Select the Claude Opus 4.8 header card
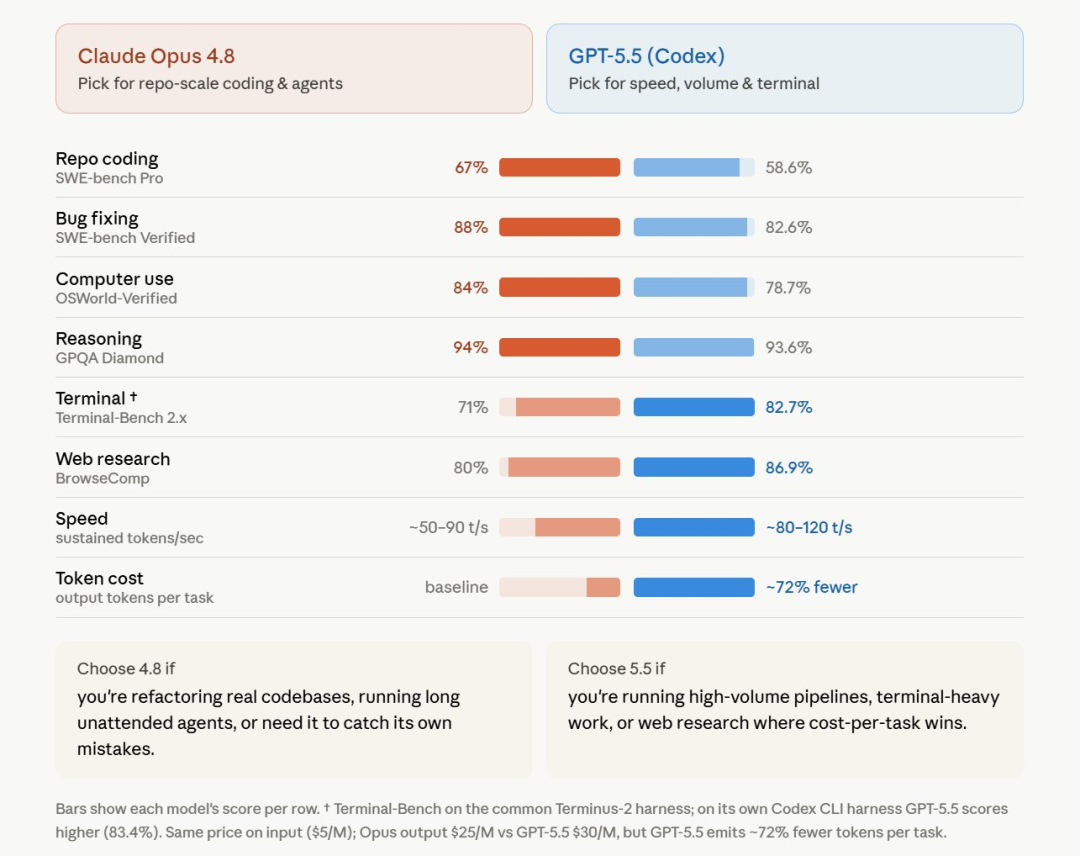The image size is (1080, 856). 293,69
